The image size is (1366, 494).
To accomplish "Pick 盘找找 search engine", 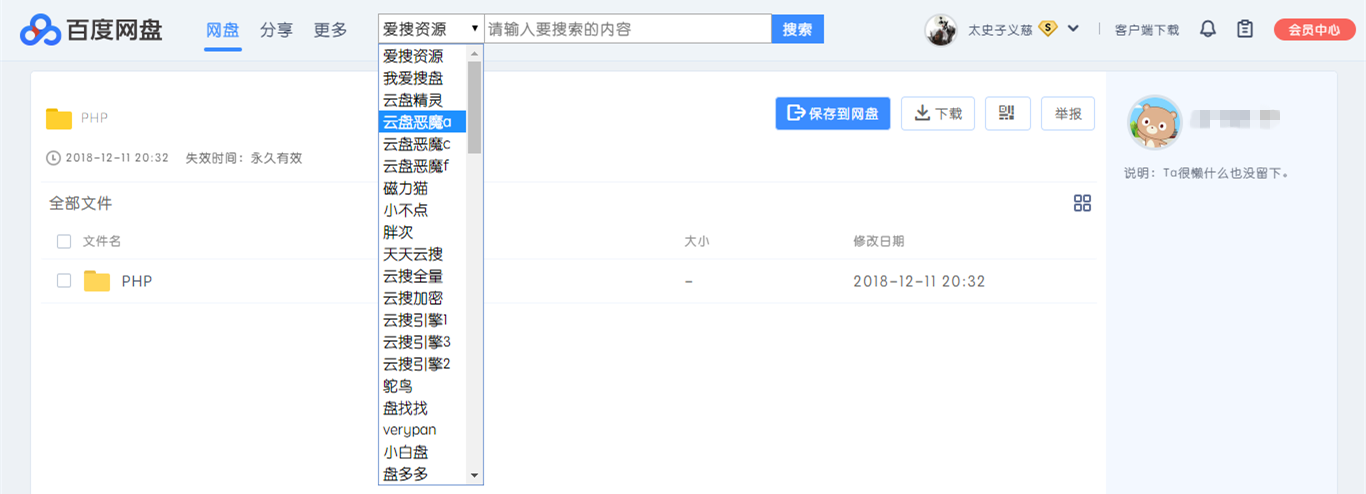I will point(423,408).
